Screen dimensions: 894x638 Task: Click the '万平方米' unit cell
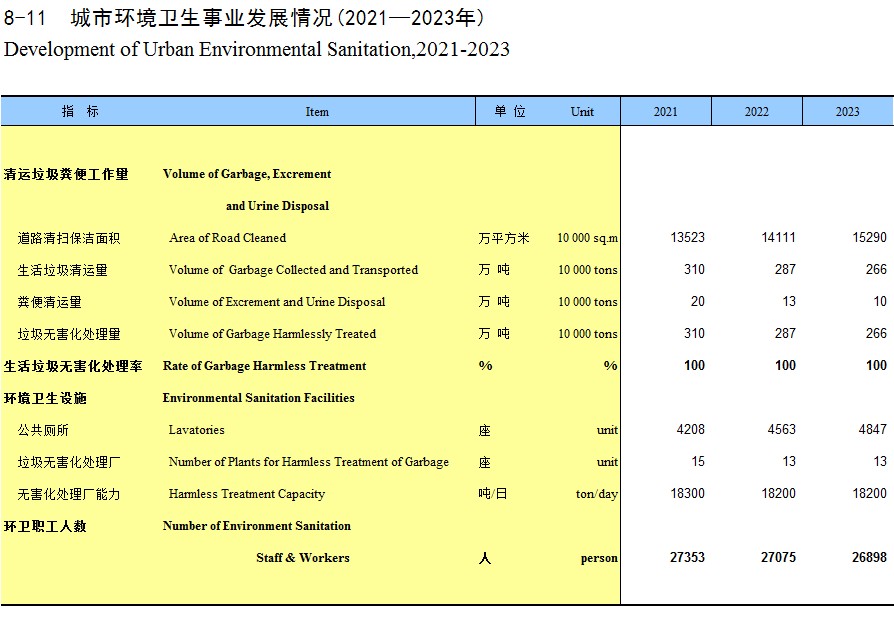[x=504, y=238]
